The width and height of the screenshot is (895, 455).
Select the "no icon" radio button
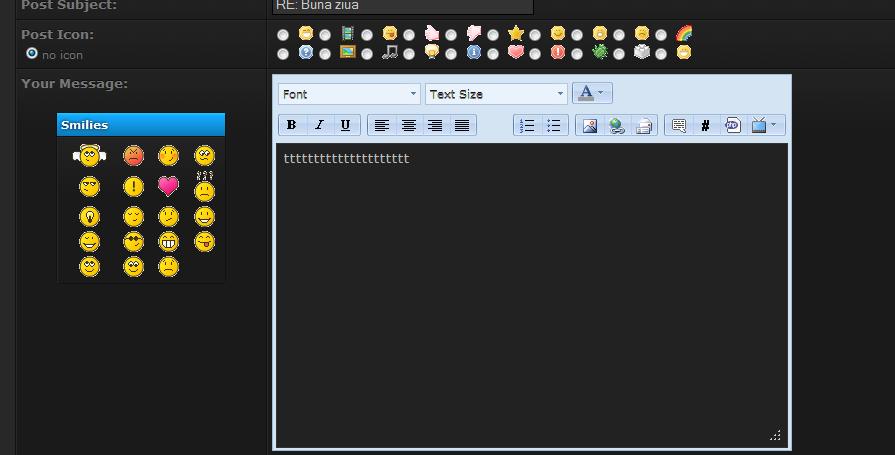click(x=32, y=53)
